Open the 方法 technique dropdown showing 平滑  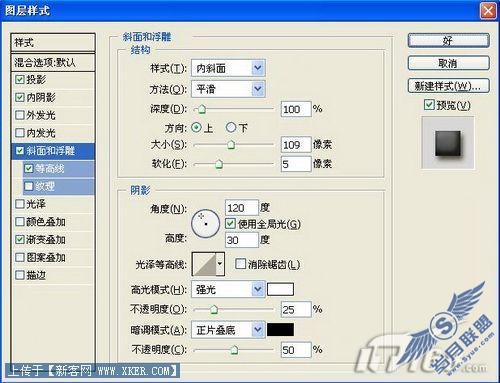pyautogui.click(x=228, y=89)
